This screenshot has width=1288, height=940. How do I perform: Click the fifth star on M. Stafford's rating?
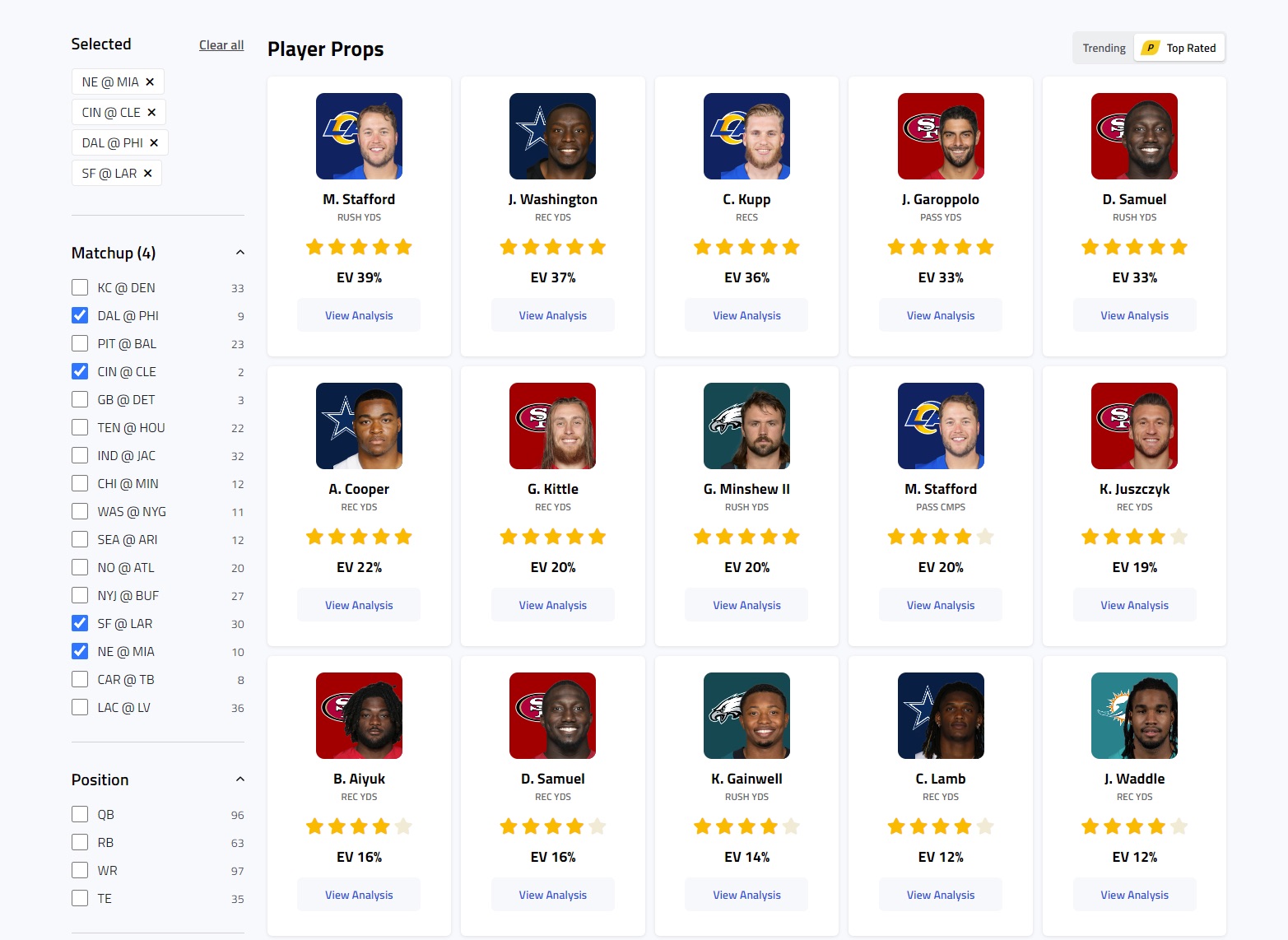coord(403,246)
